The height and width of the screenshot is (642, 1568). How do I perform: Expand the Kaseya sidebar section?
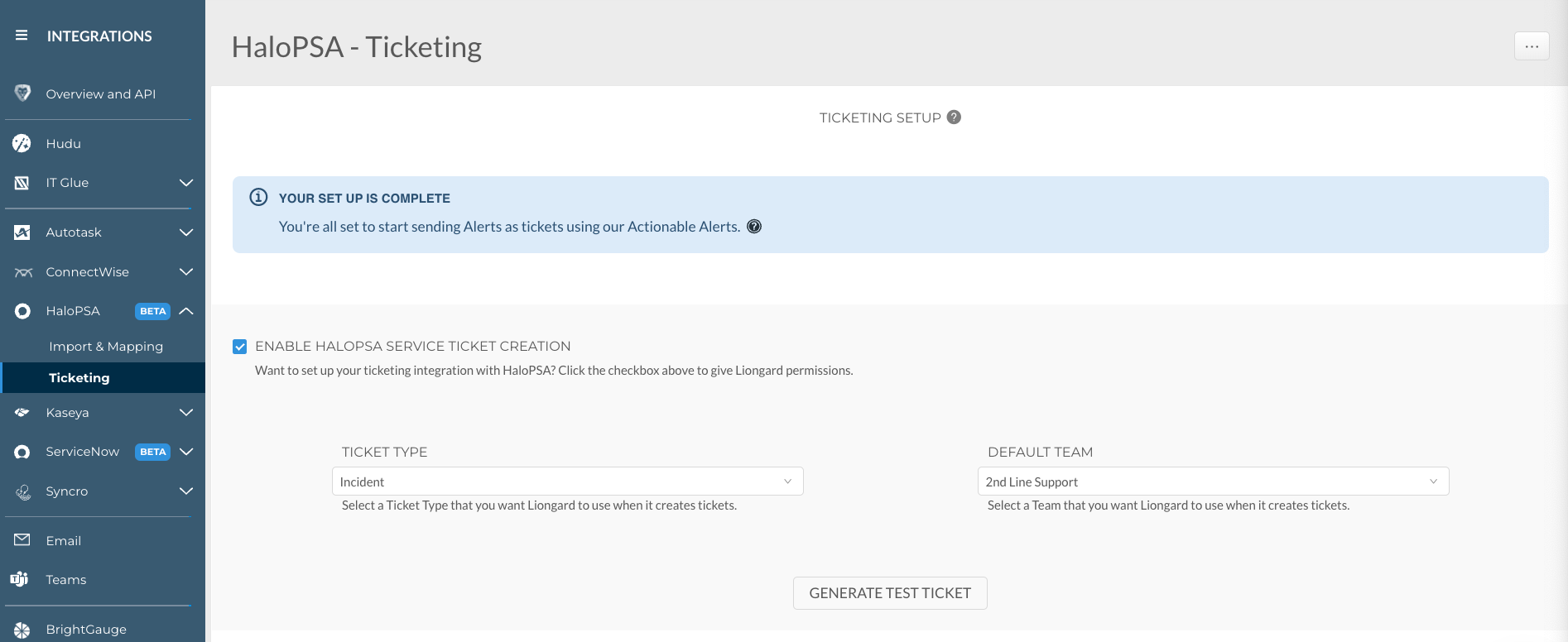[186, 413]
